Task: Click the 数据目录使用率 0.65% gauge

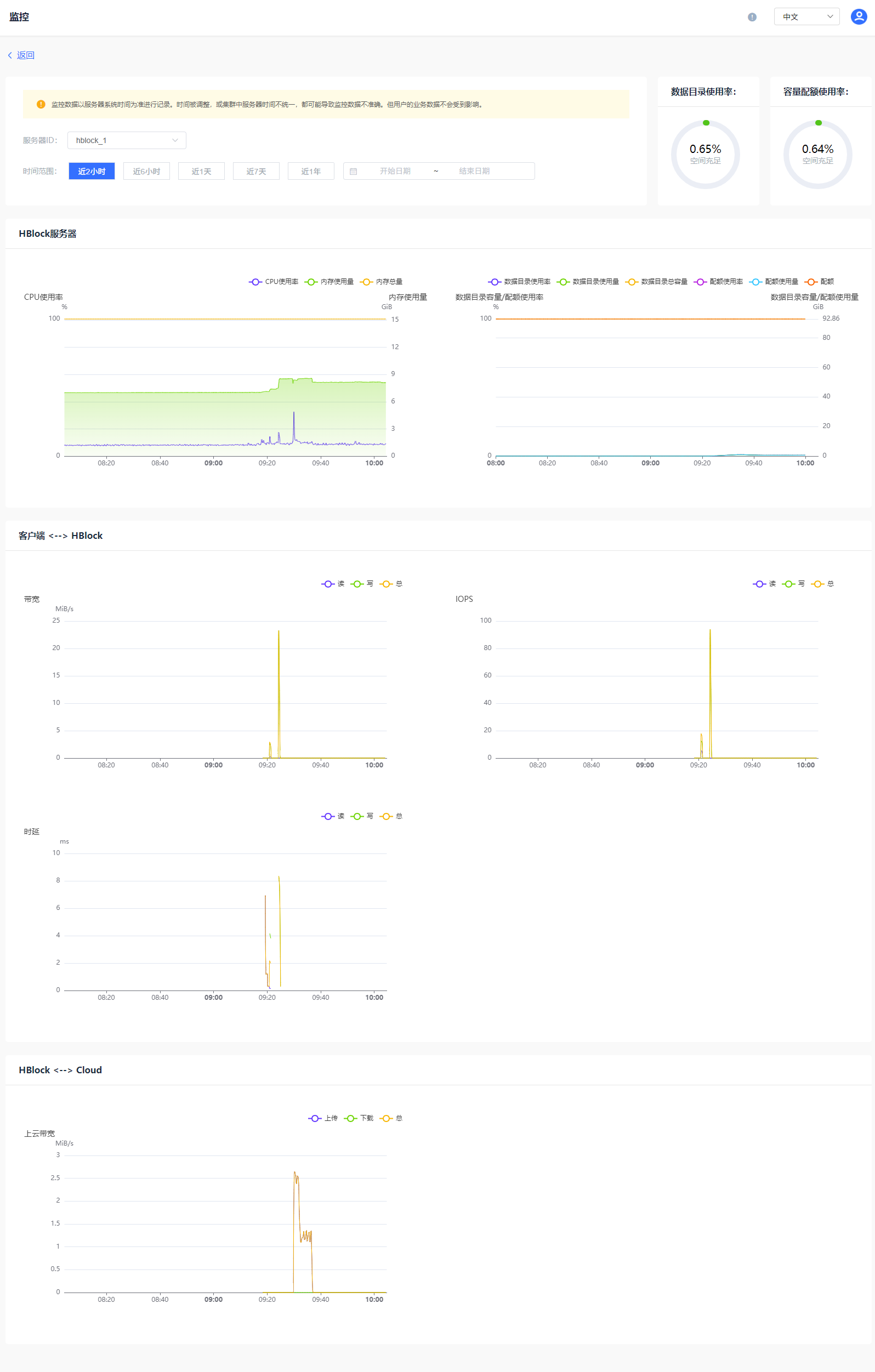Action: coord(705,155)
